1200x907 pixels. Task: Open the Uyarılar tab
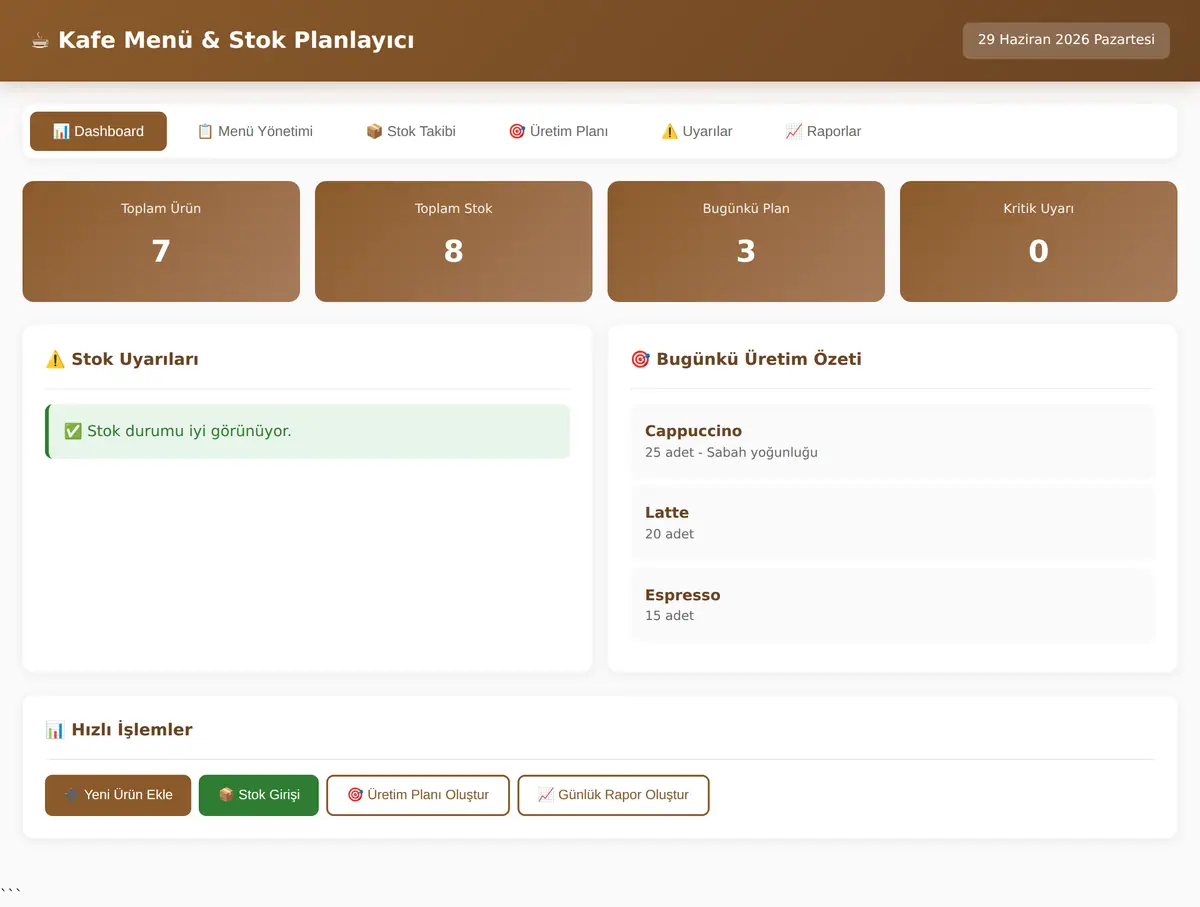pyautogui.click(x=697, y=131)
